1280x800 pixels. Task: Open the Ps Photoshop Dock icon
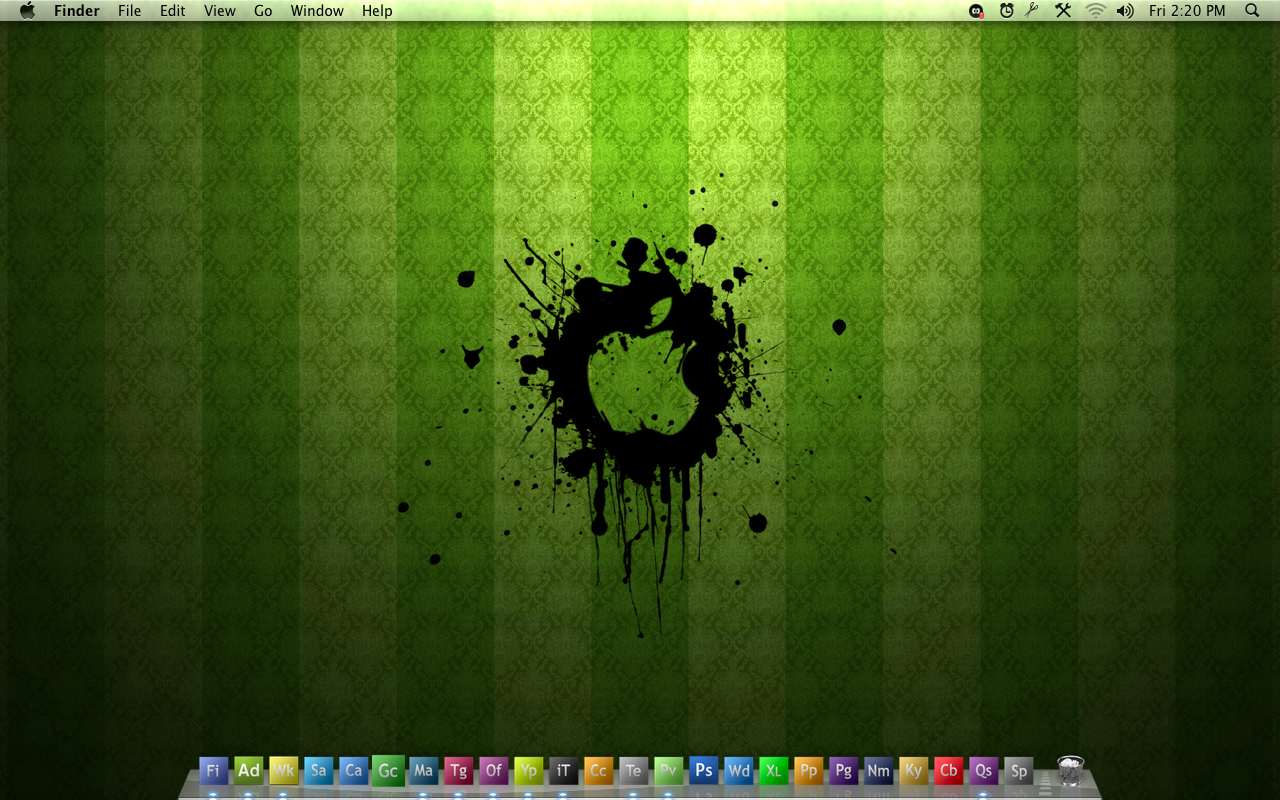(x=703, y=770)
